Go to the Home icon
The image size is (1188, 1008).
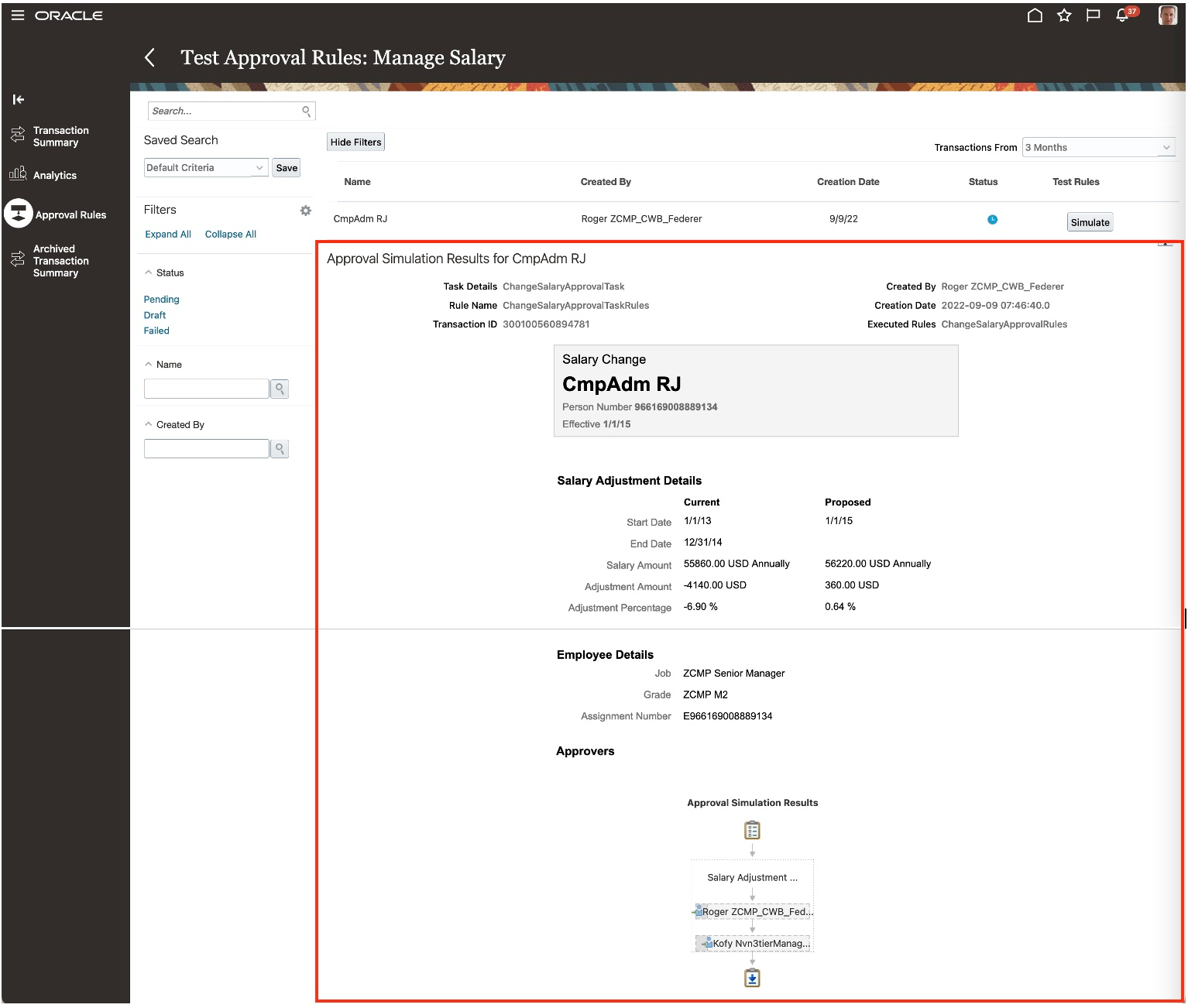pyautogui.click(x=1035, y=15)
